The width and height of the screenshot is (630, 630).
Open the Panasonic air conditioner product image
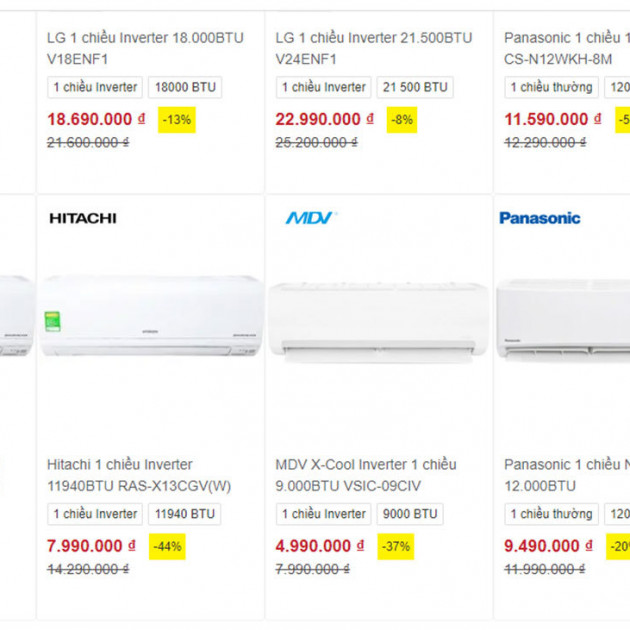pyautogui.click(x=563, y=319)
